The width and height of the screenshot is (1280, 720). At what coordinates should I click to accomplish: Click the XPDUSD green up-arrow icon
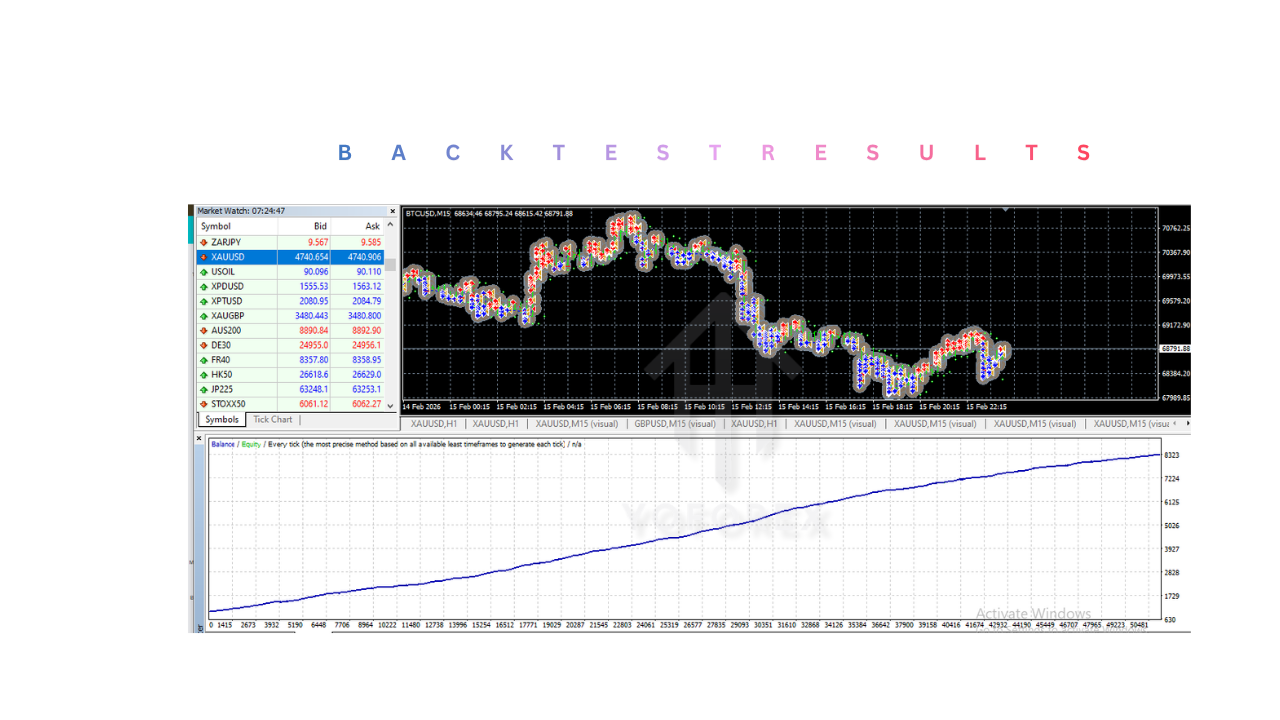click(x=204, y=286)
